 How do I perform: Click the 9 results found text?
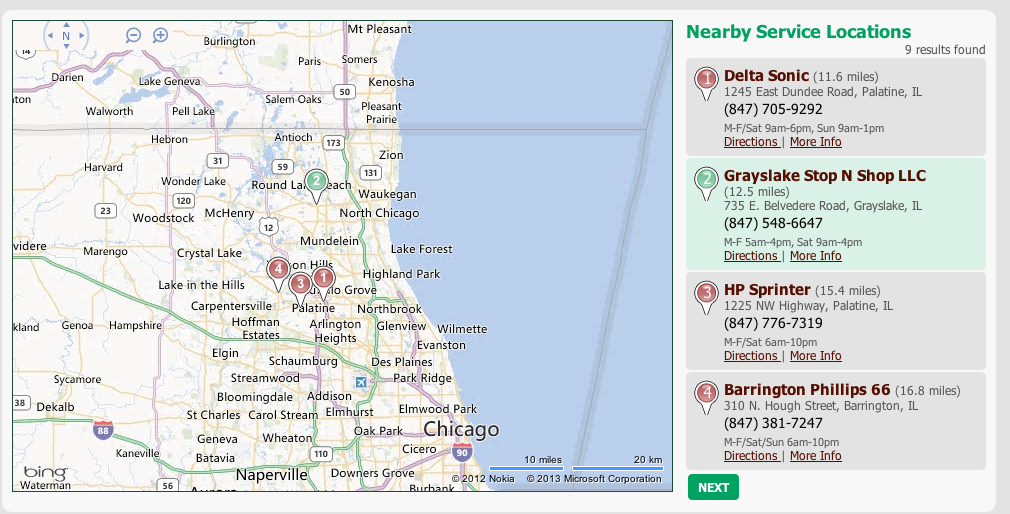point(944,50)
